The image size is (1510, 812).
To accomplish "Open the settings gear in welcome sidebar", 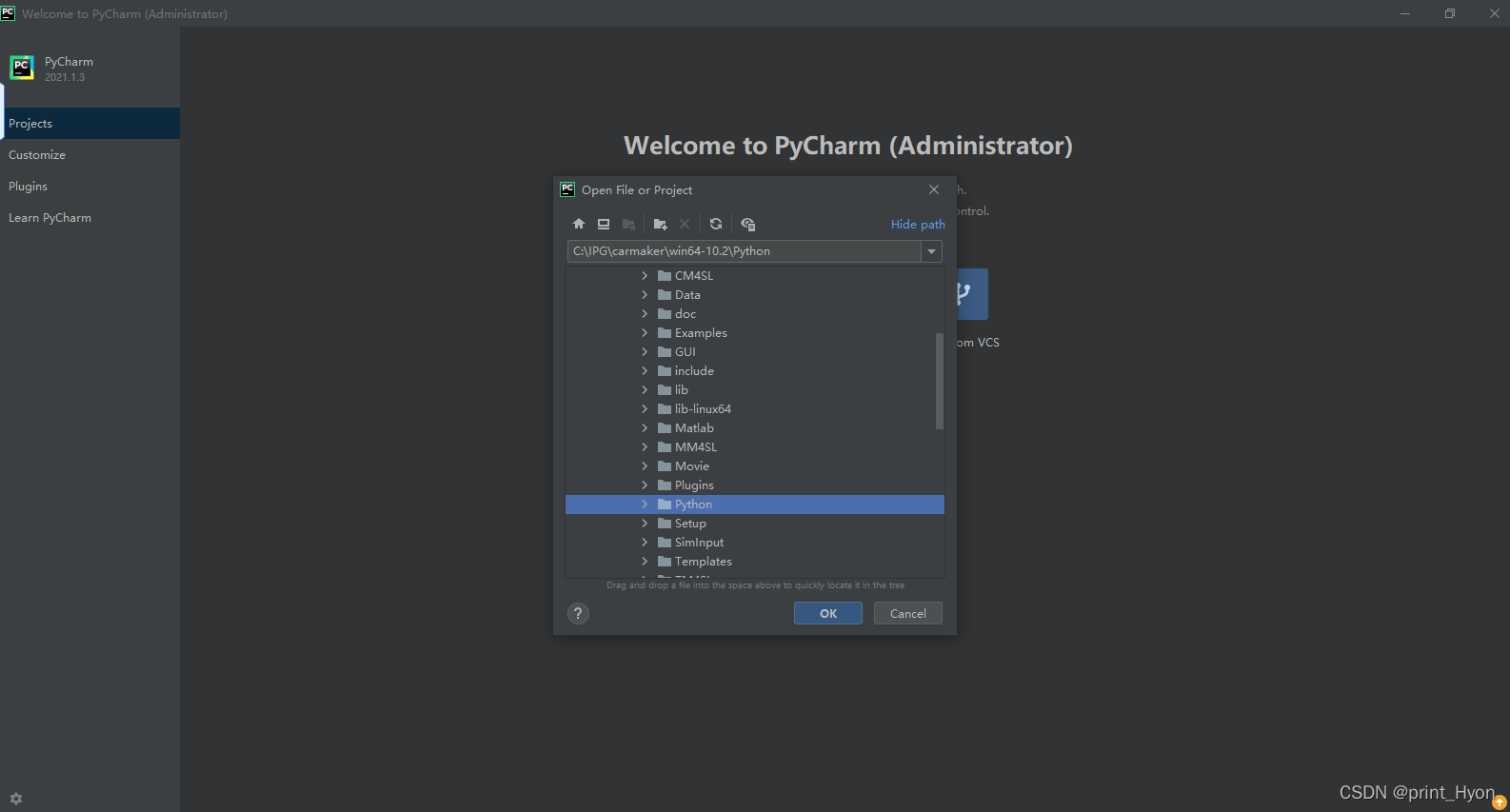I will coord(16,799).
